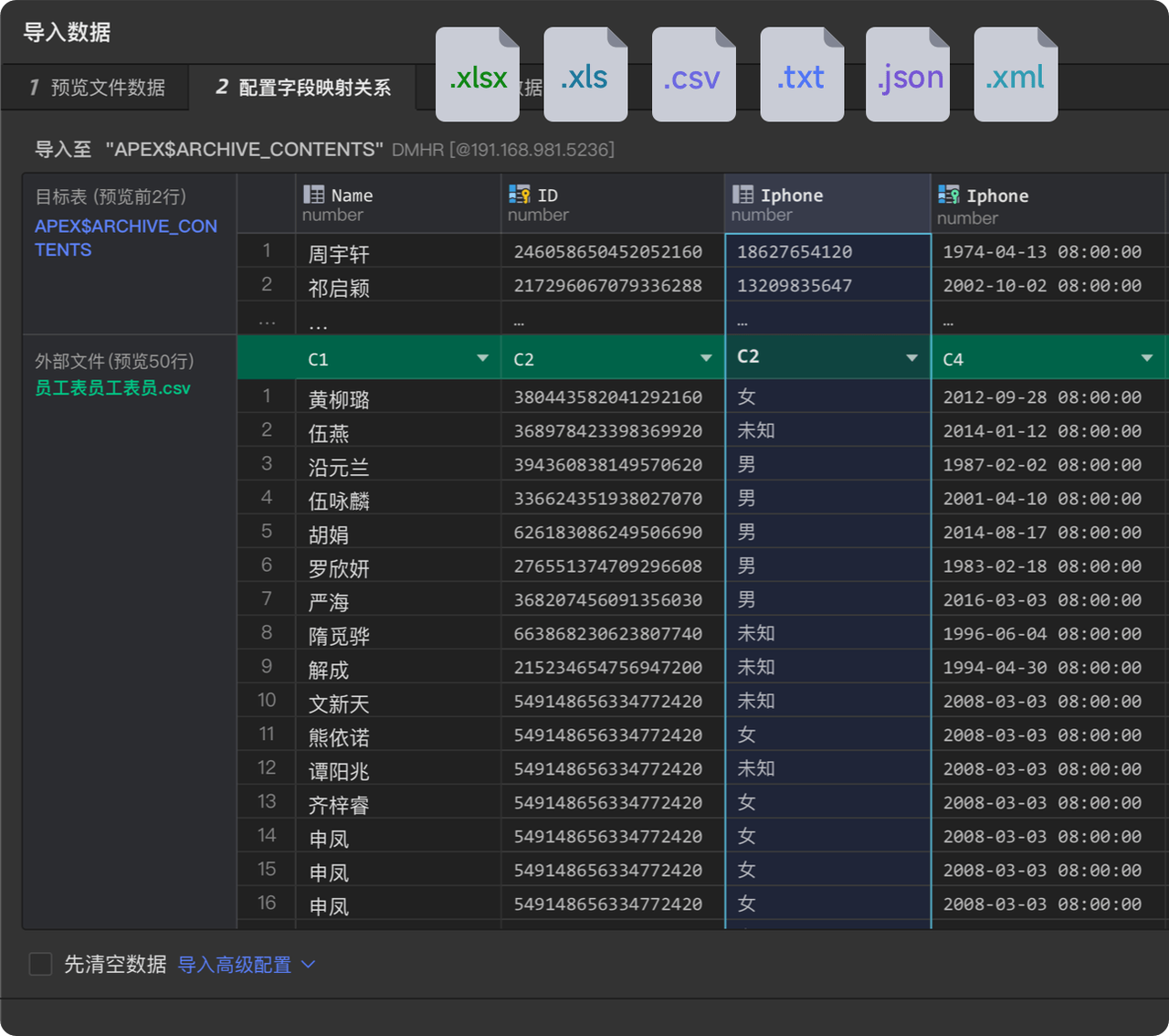The image size is (1169, 1036).
Task: Click the icon on the rightmost Iphone header
Action: pyautogui.click(x=946, y=195)
